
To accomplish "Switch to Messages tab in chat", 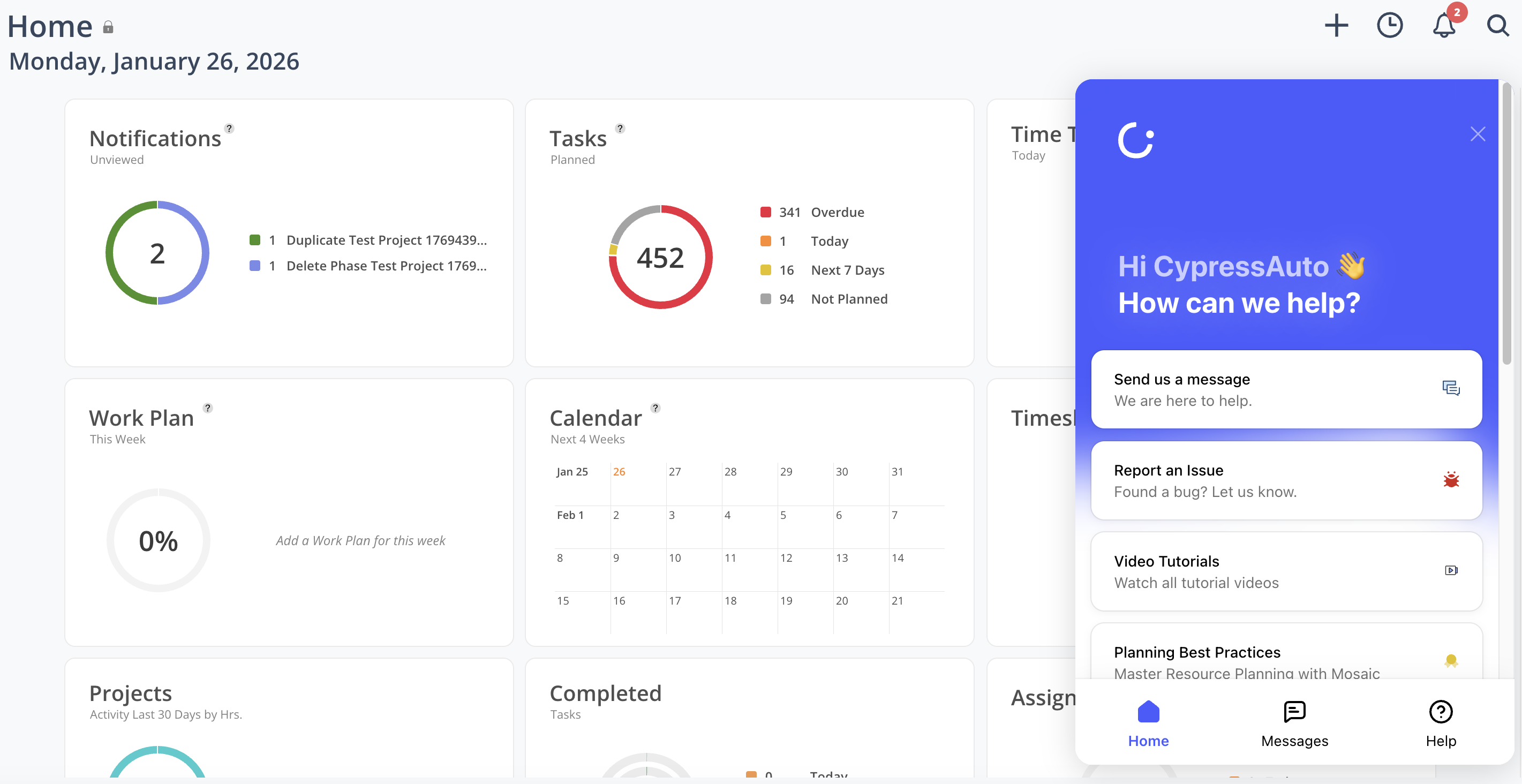I will pyautogui.click(x=1294, y=723).
